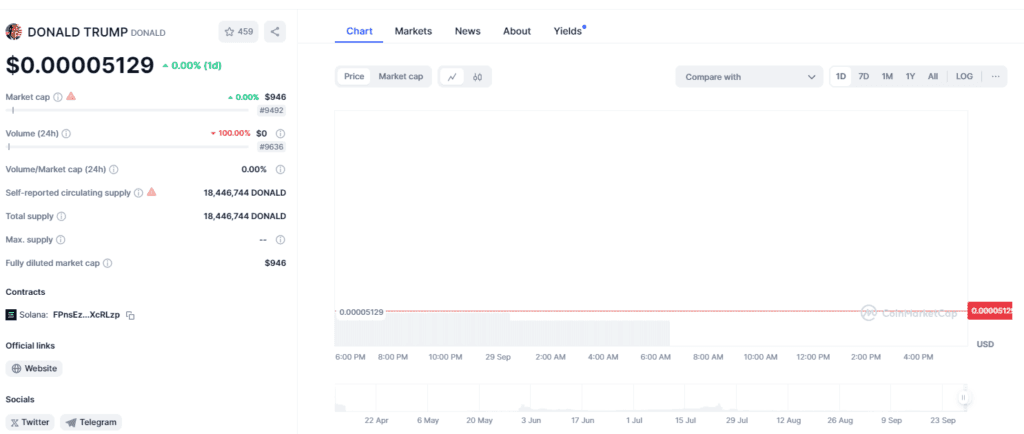Click the 100.00% volume change value
The height and width of the screenshot is (434, 1024).
pos(231,133)
